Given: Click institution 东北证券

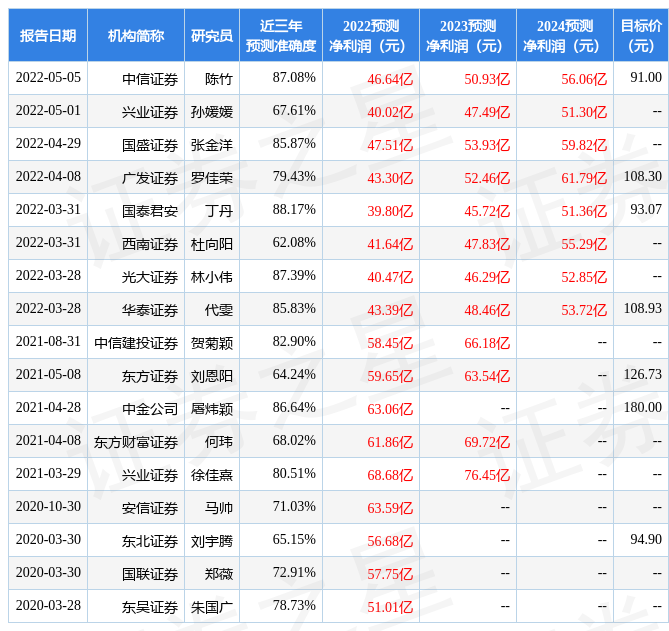Looking at the screenshot, I should pos(150,541).
